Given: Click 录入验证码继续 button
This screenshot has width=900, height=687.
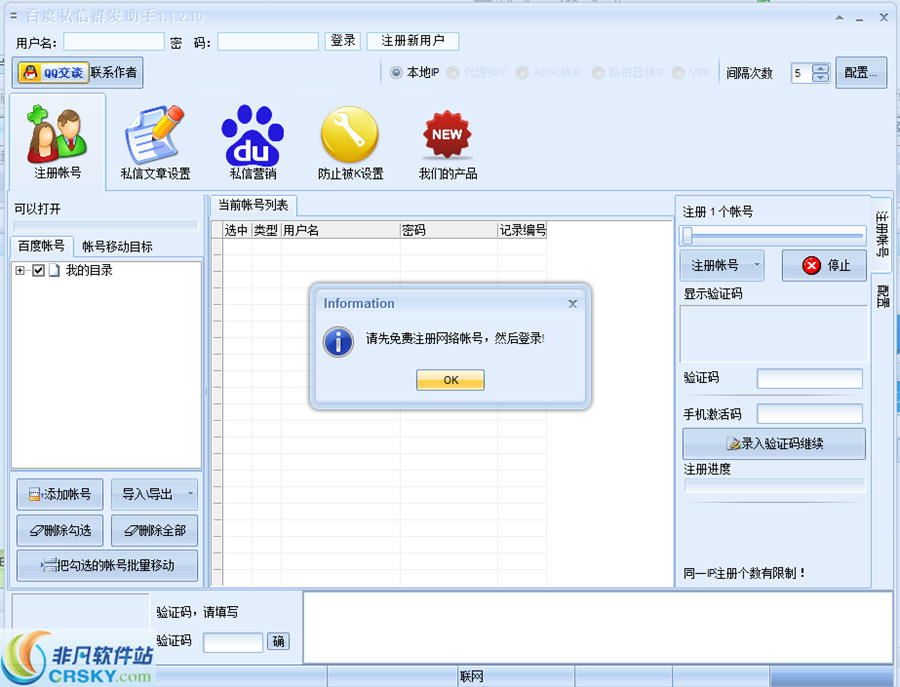Looking at the screenshot, I should [774, 443].
